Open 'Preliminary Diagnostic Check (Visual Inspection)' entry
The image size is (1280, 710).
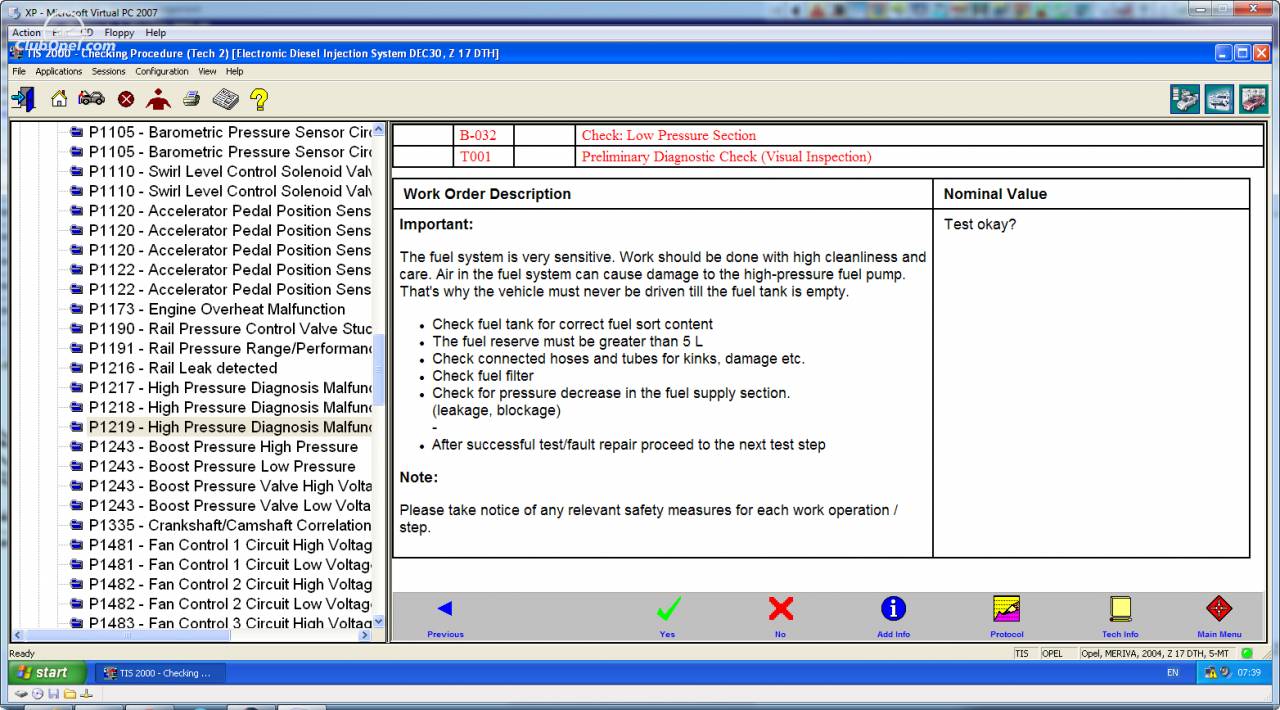[x=727, y=156]
